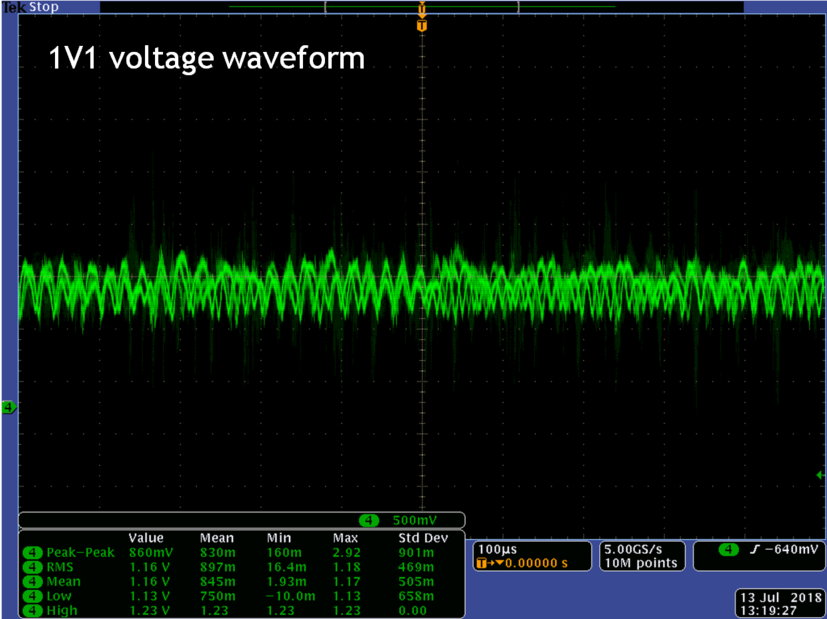The width and height of the screenshot is (827, 619).
Task: Click the 13 Jul 2018 date readout
Action: tap(781, 597)
